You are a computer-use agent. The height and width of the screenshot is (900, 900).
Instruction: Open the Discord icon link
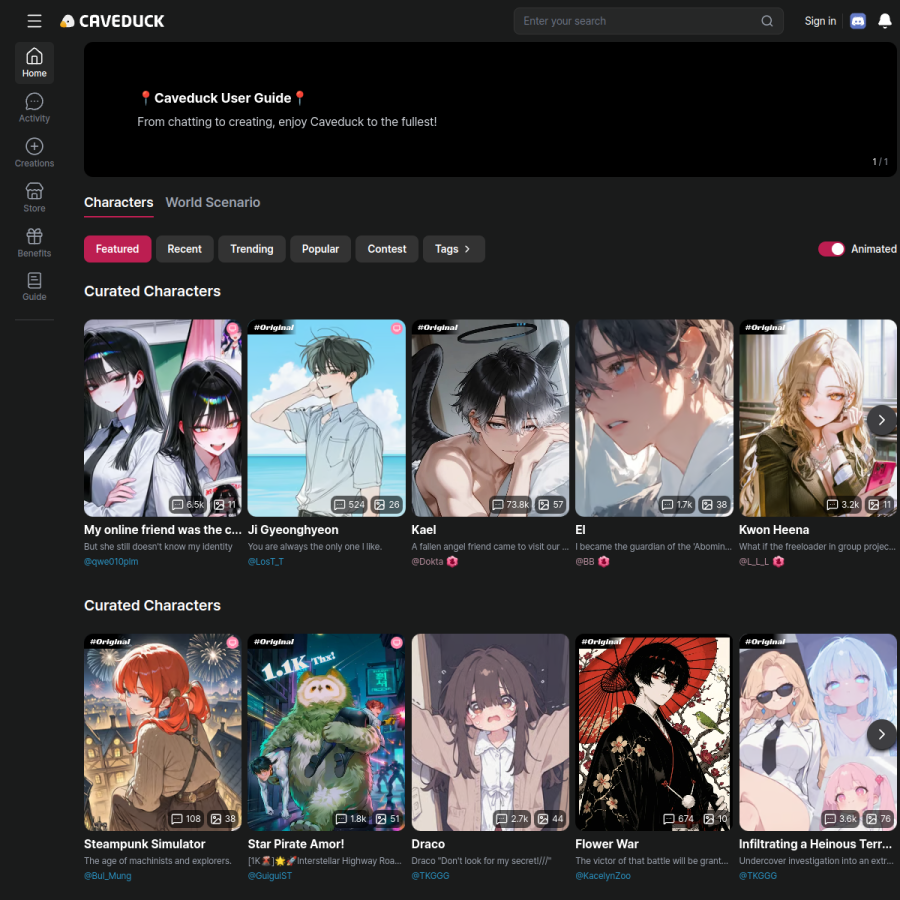coord(858,21)
